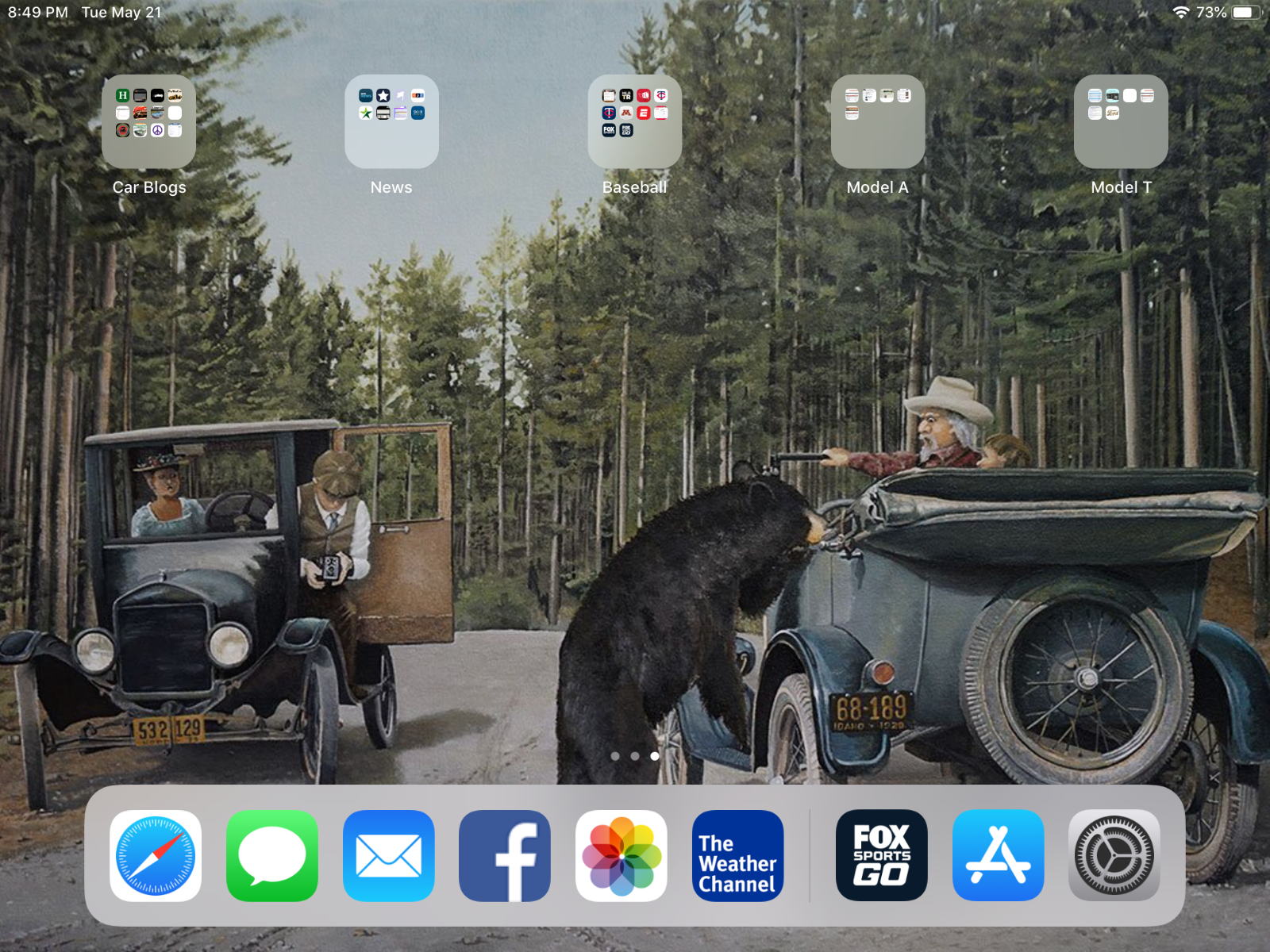Tap the battery indicator icon
This screenshot has width=1270, height=952.
tap(1244, 13)
